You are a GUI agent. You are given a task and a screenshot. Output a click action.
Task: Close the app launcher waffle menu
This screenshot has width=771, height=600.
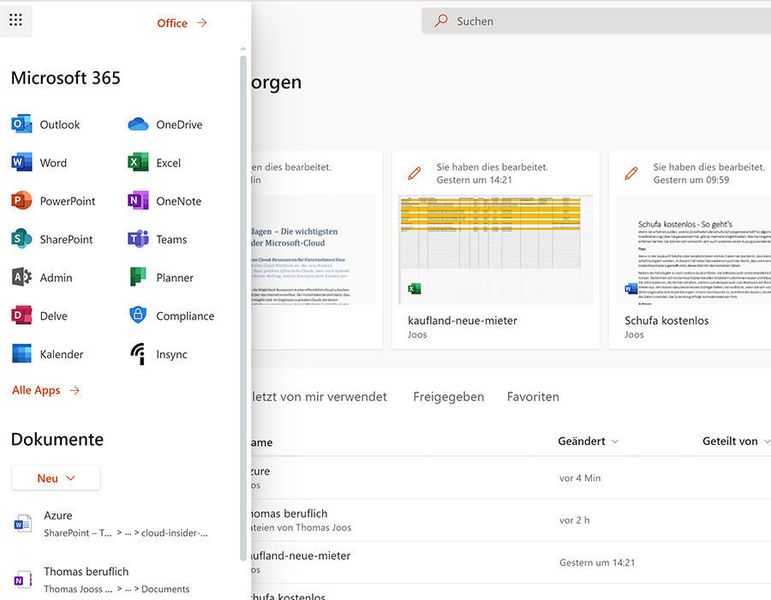coord(16,20)
